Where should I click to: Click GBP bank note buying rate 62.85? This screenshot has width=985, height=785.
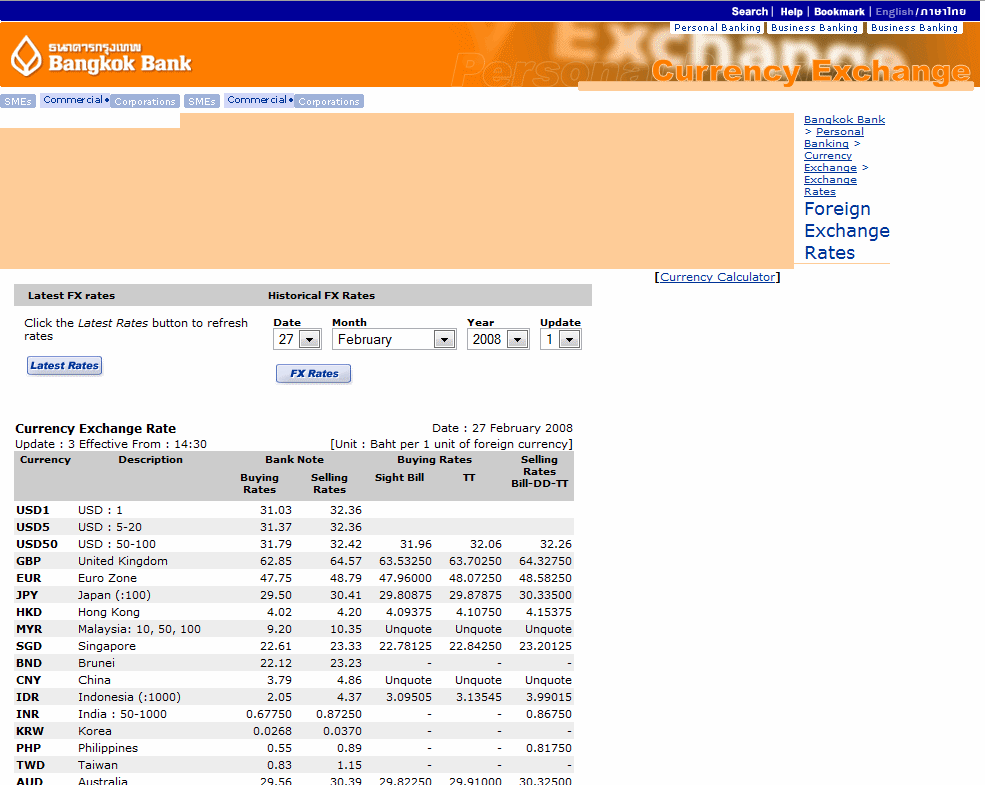tap(276, 561)
